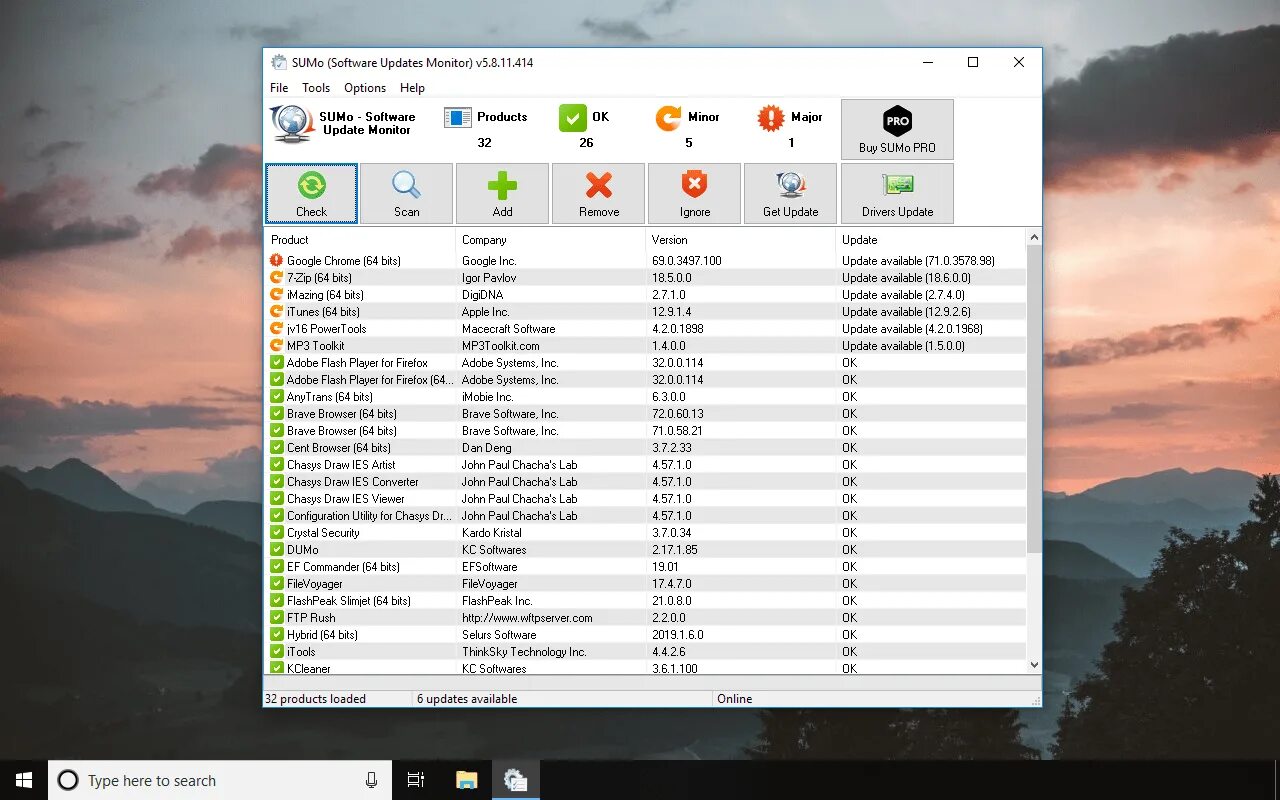Click the Remove red X button
The image size is (1280, 800).
[x=598, y=193]
